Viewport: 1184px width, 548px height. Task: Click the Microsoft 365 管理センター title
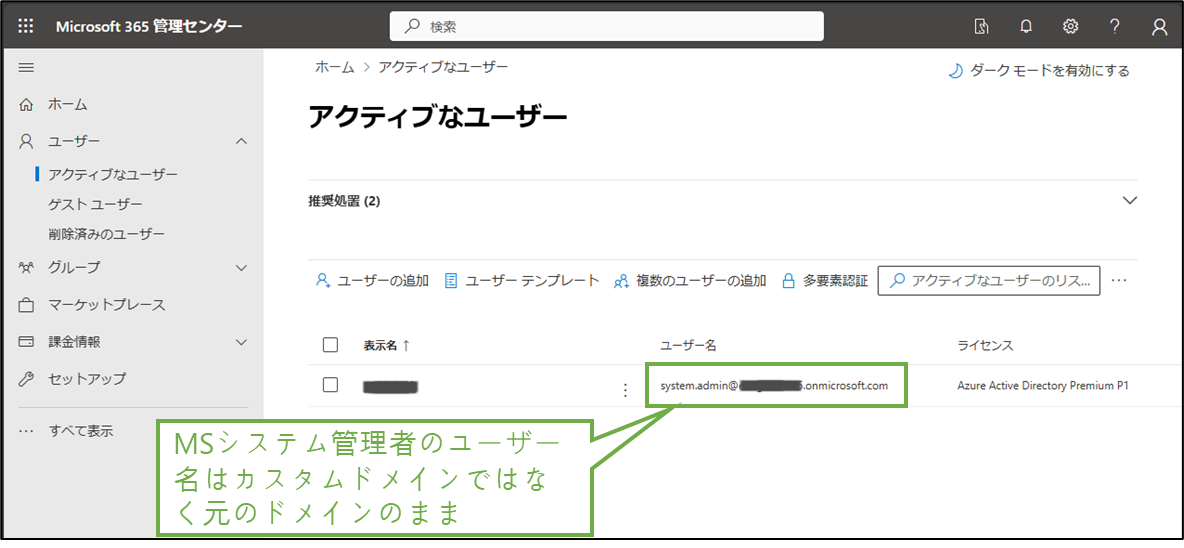(150, 27)
